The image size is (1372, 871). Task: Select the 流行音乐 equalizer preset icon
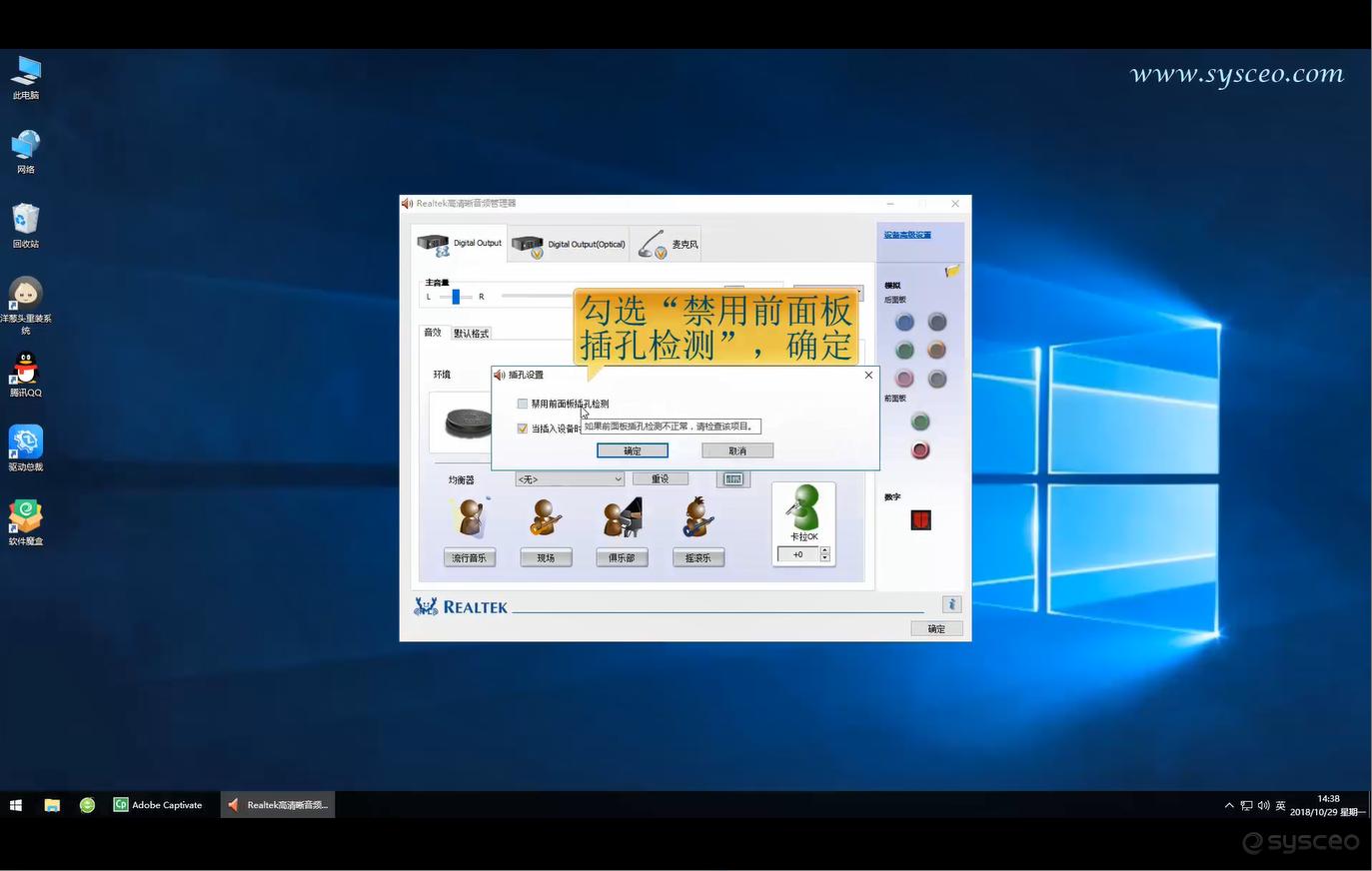(x=470, y=516)
